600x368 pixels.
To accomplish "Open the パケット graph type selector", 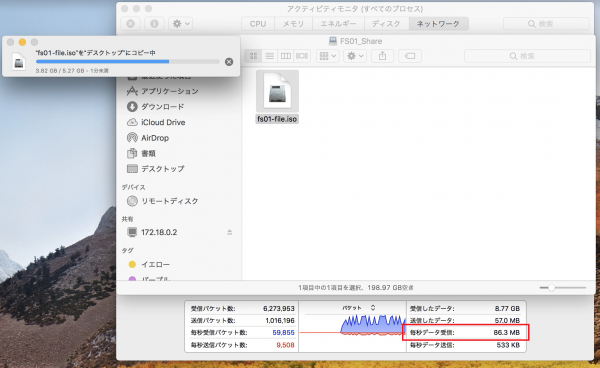I will pos(359,308).
